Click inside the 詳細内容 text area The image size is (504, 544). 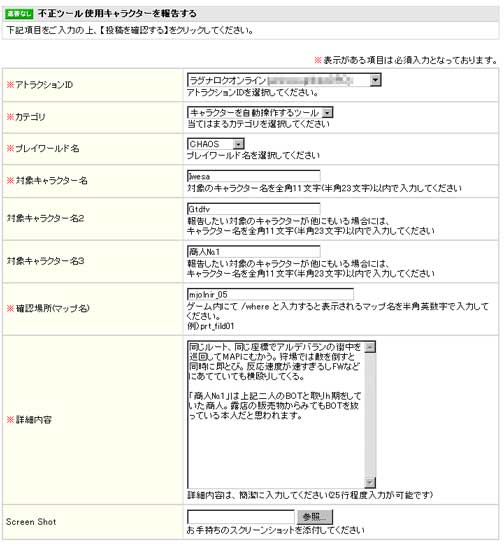click(x=276, y=414)
